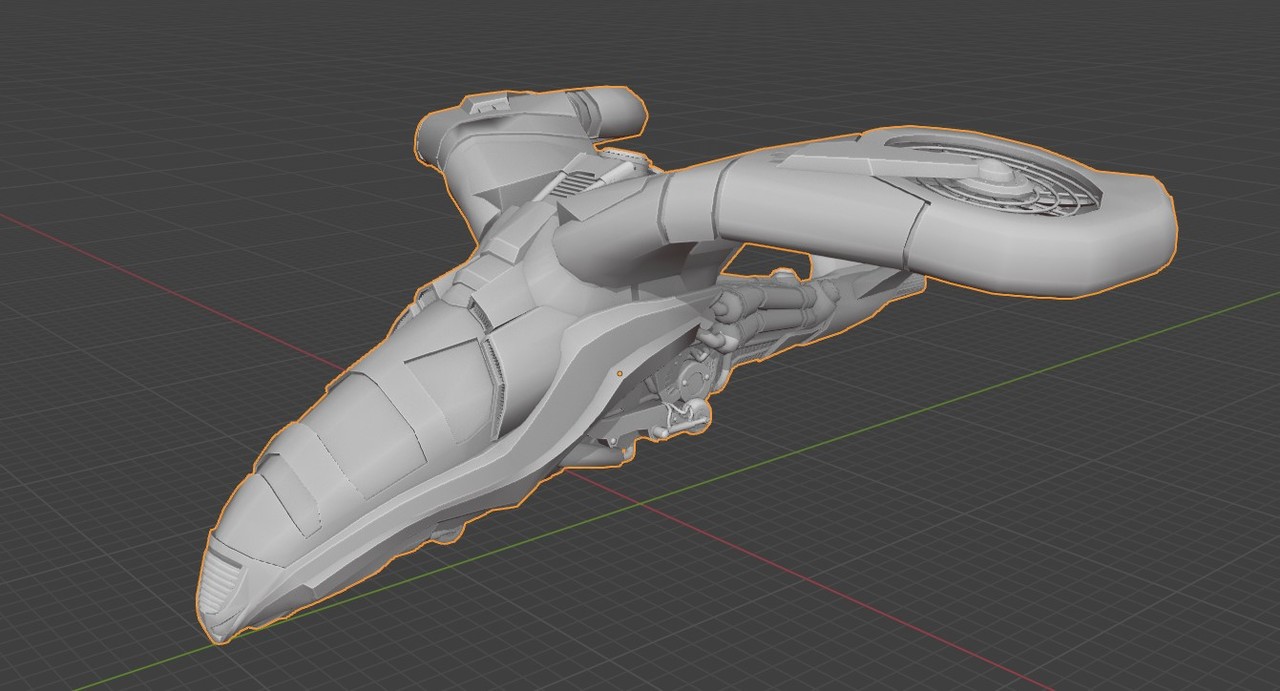Click the orange origin dot of the selected object
The height and width of the screenshot is (691, 1280).
click(x=619, y=374)
